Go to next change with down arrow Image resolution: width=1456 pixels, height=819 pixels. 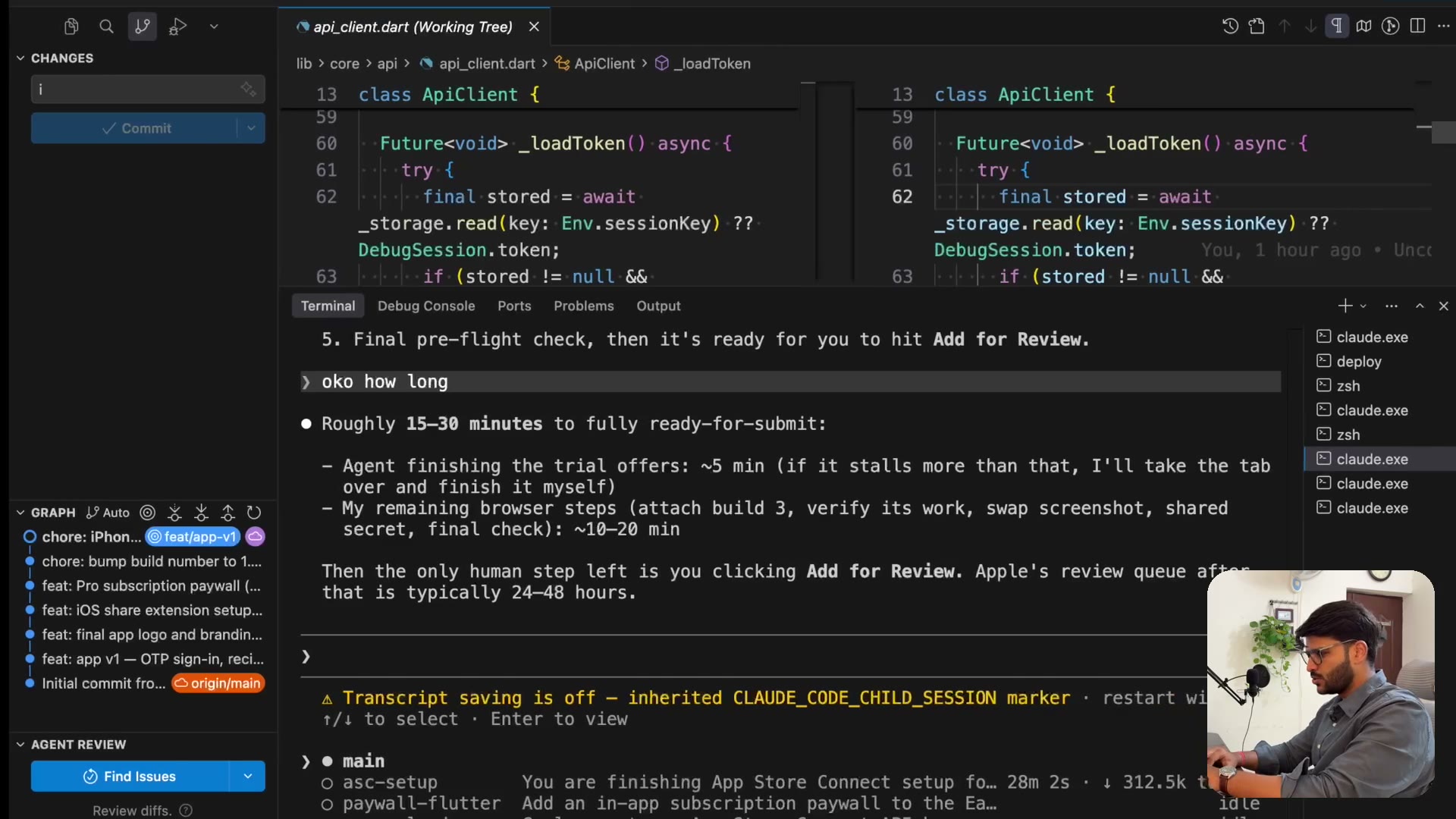coord(1310,27)
